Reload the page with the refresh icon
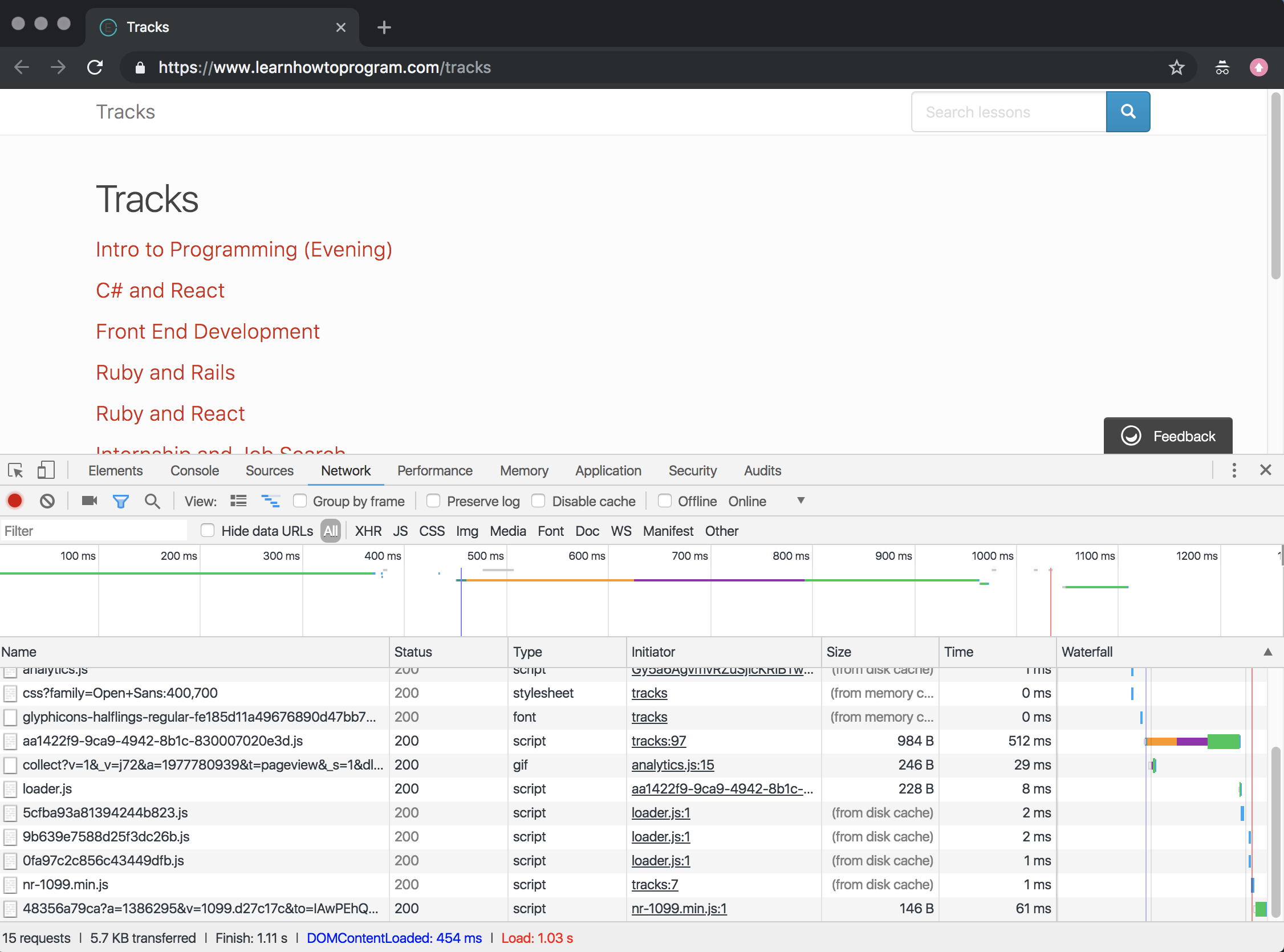The height and width of the screenshot is (952, 1284). (x=95, y=67)
